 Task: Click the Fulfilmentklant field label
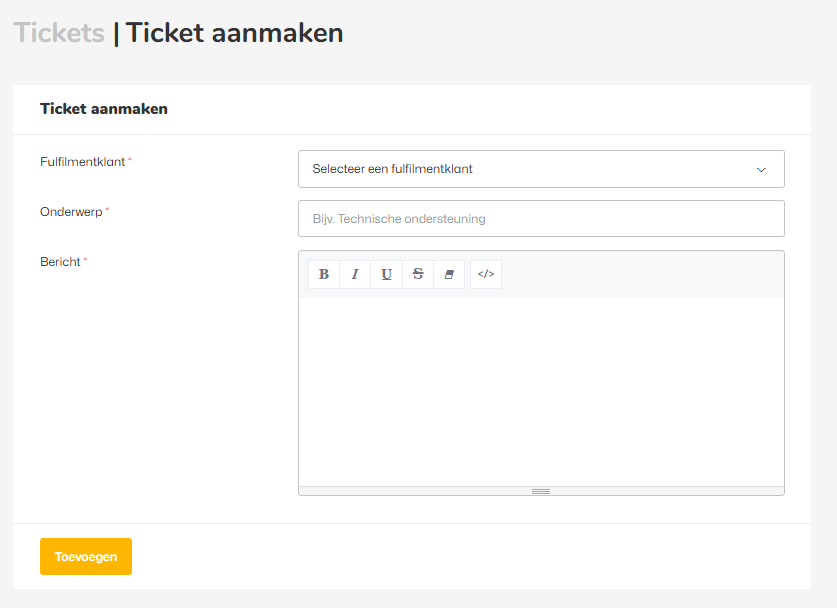[x=83, y=161]
